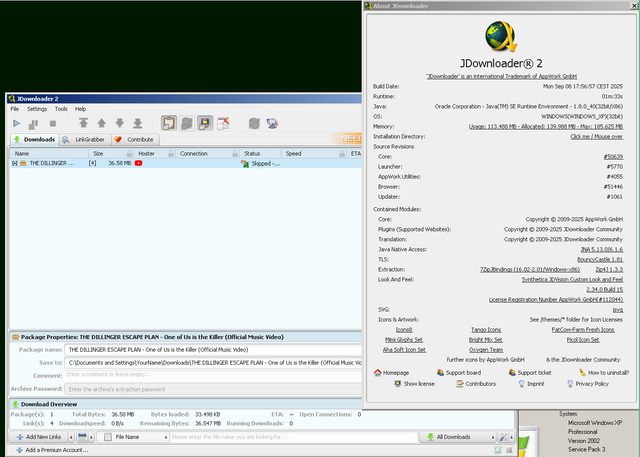Screen dimensions: 640x457
Task: Toggle the auto reconnect toolbar button
Action: (x=187, y=123)
